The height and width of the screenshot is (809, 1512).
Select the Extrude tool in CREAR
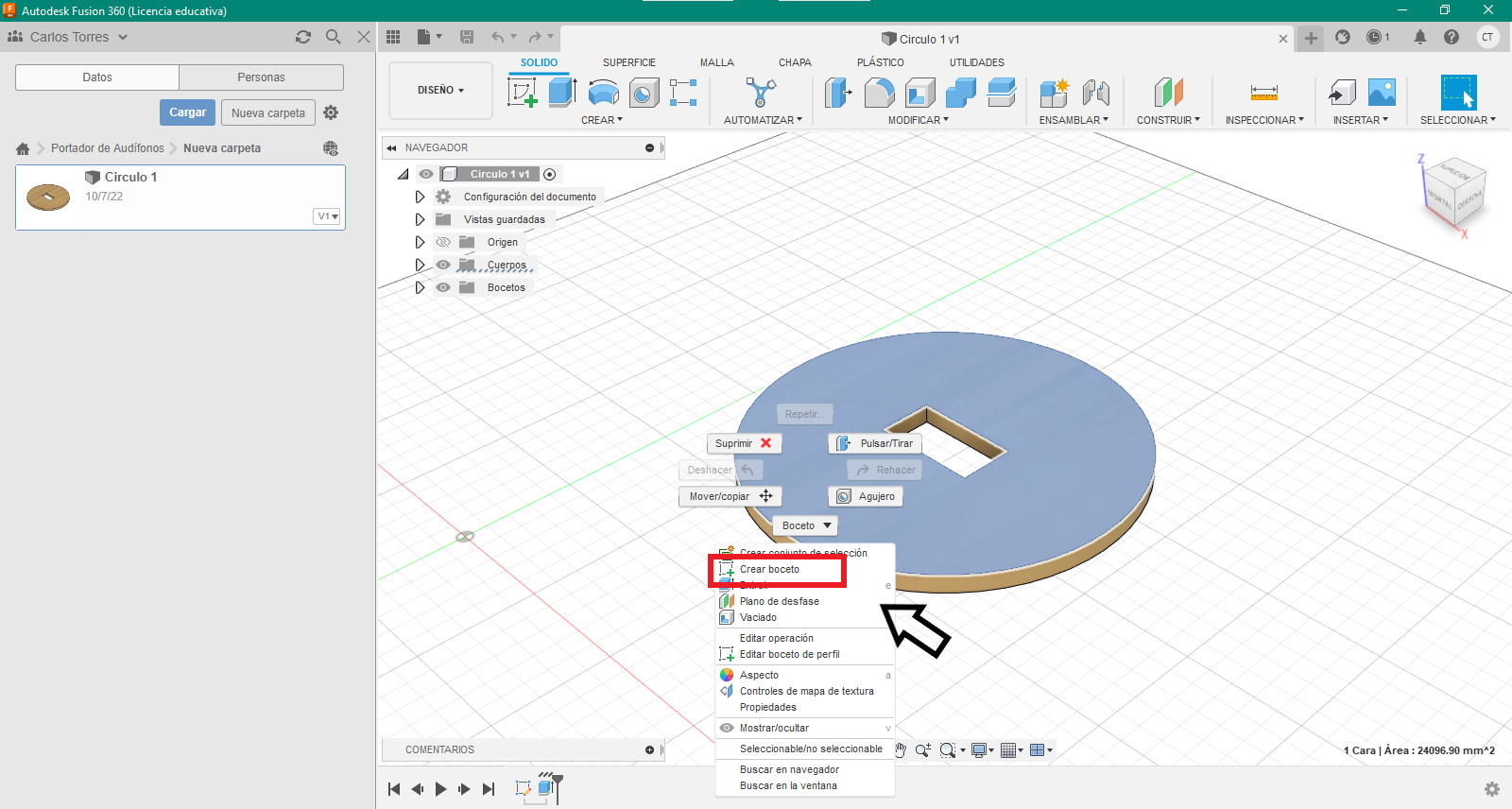click(562, 93)
